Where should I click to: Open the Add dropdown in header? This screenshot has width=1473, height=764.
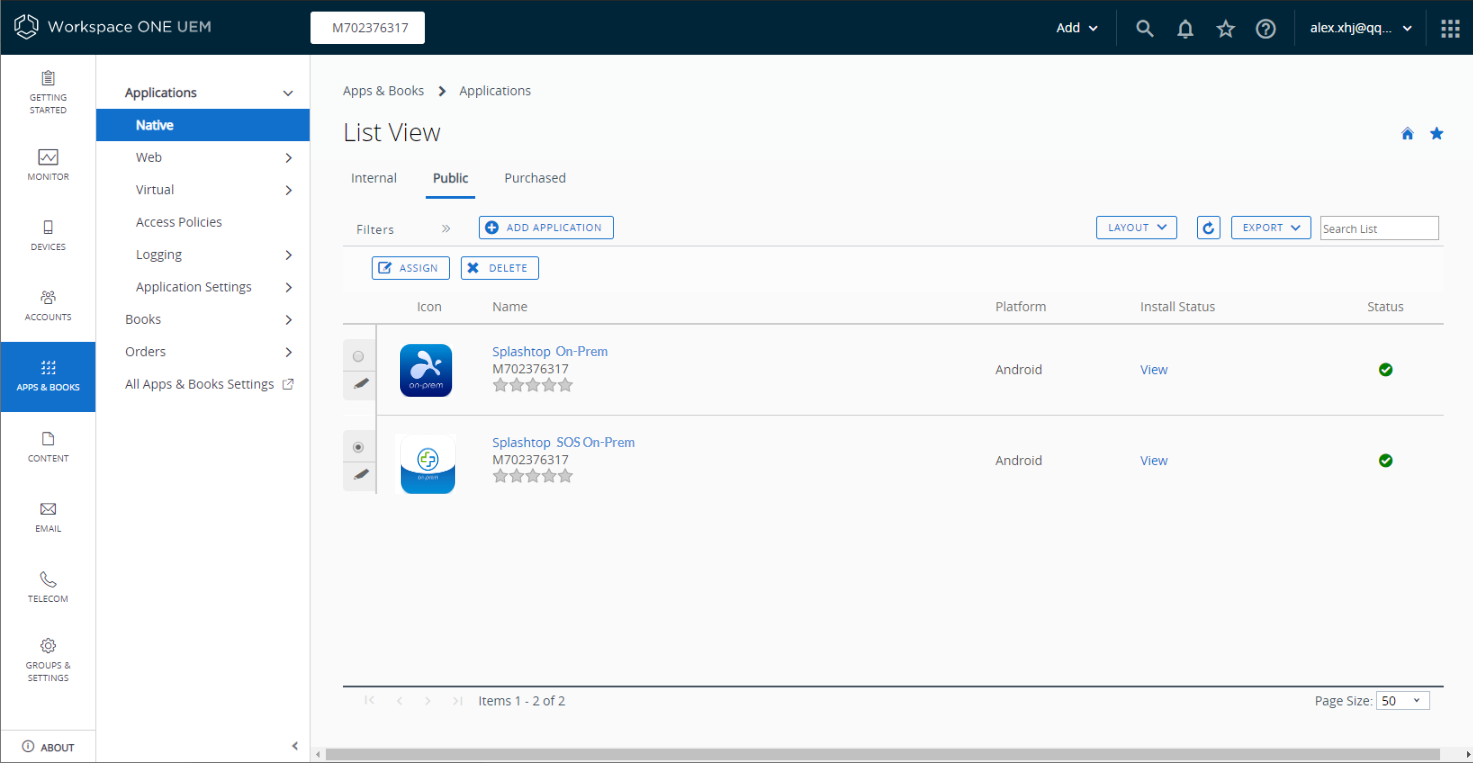point(1077,28)
